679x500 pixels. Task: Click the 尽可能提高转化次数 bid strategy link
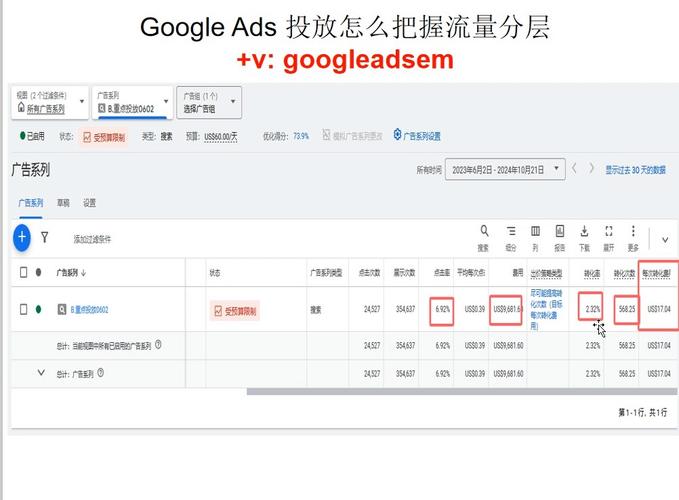point(546,310)
